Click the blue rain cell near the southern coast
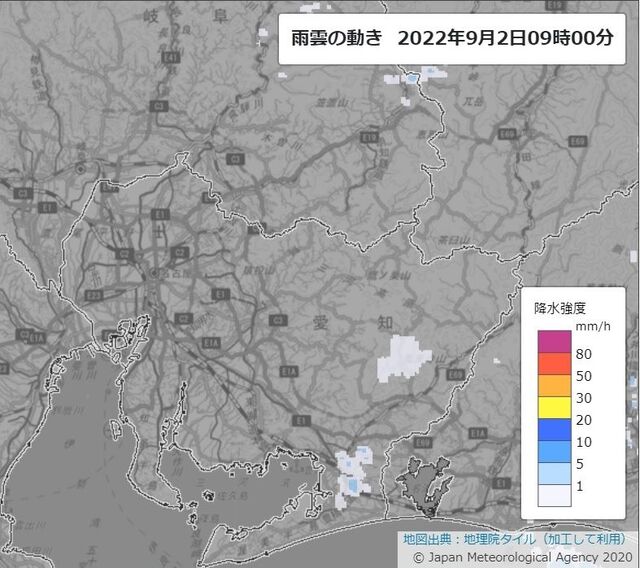The height and width of the screenshot is (568, 640). (352, 485)
